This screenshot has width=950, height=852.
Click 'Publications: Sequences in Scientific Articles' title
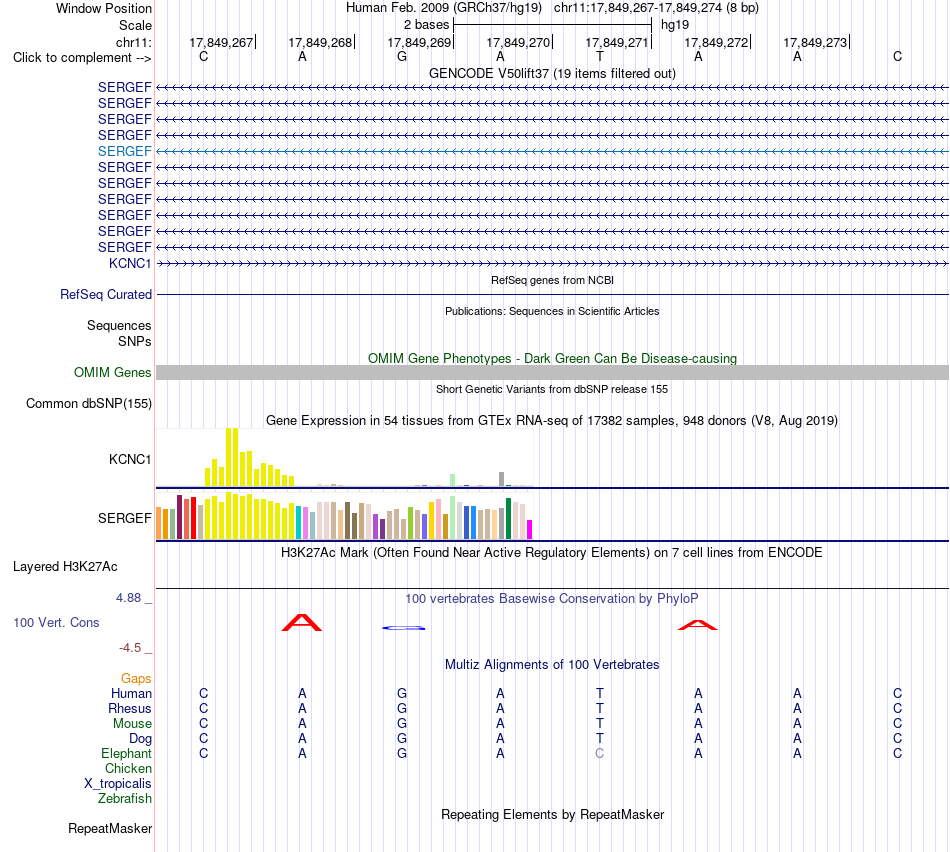tap(552, 311)
